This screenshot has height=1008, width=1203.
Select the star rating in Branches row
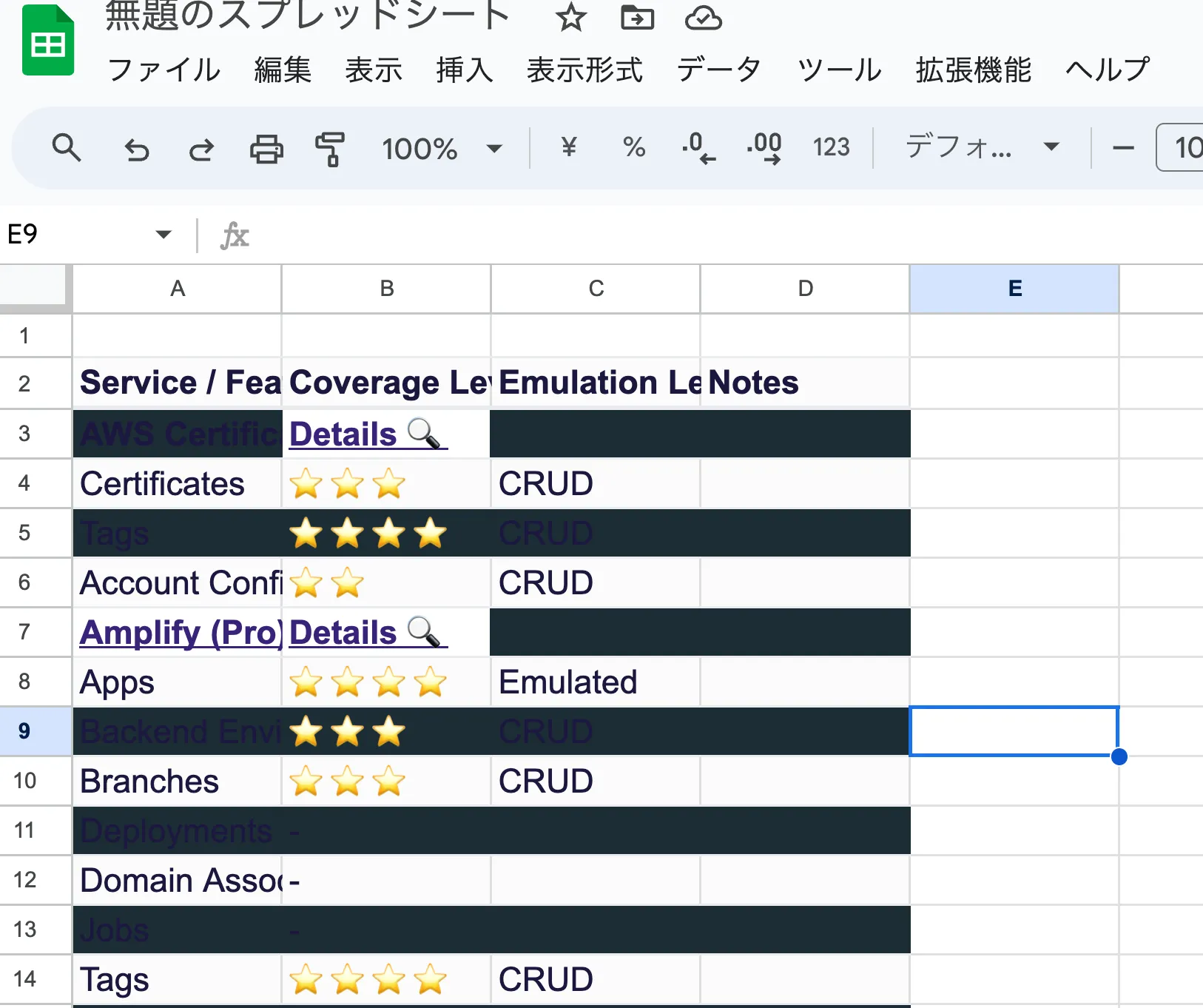point(386,781)
